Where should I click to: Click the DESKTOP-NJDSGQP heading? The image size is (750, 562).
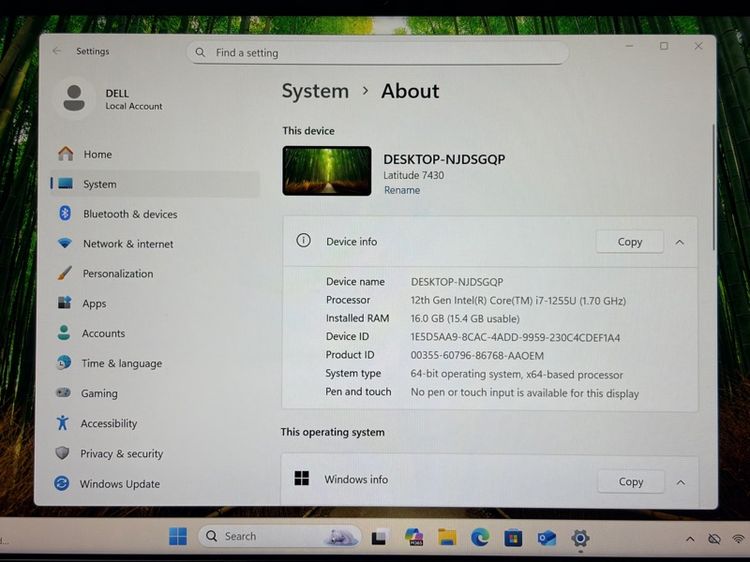coord(444,159)
